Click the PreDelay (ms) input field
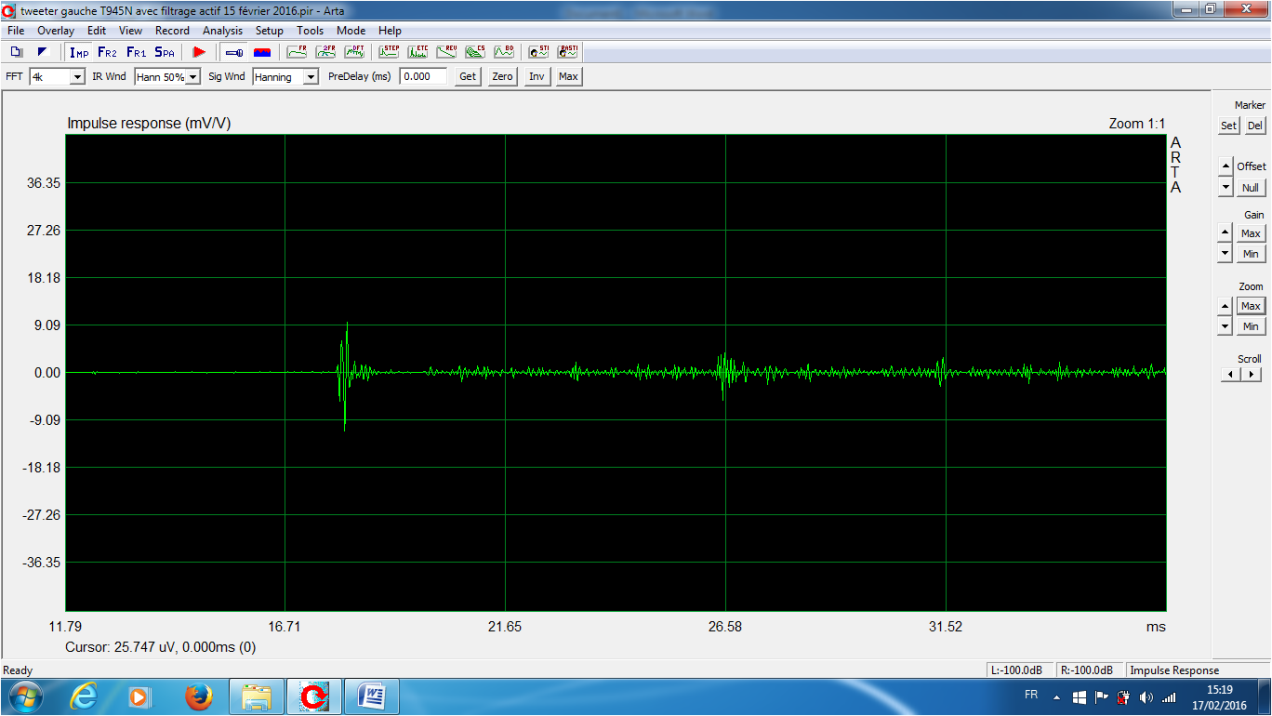1272x716 pixels. point(423,77)
